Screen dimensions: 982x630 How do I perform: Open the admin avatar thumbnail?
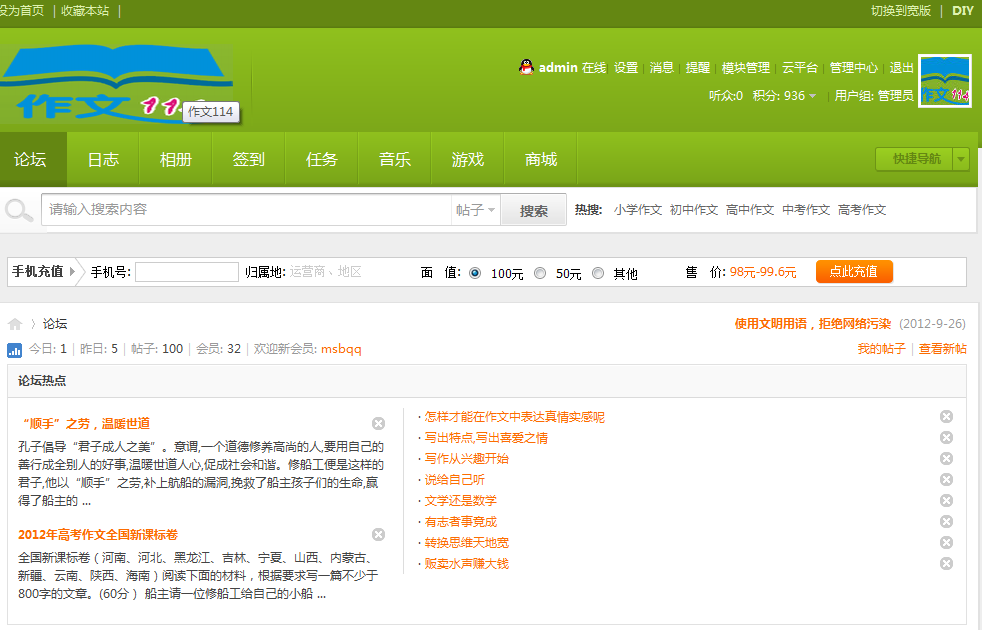coord(944,81)
